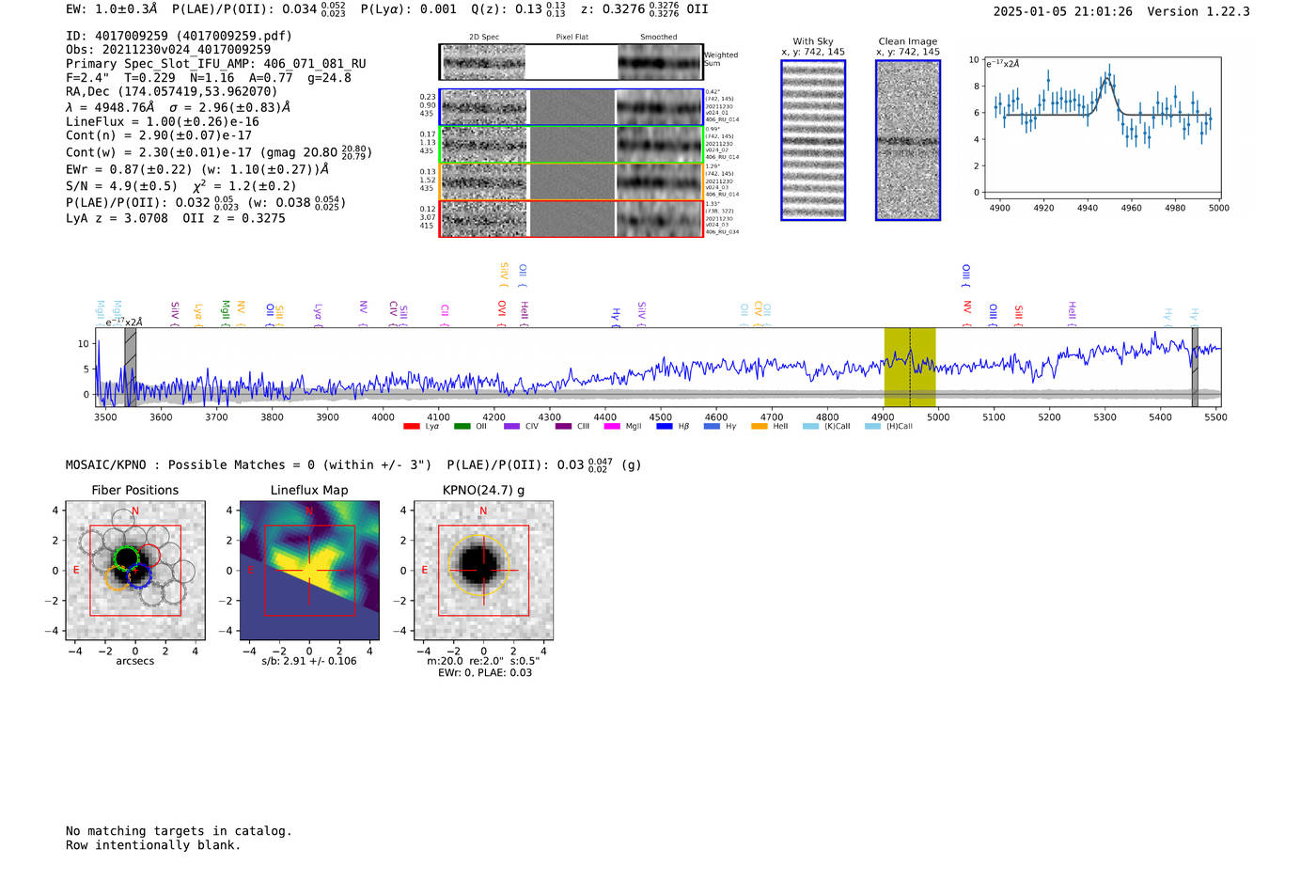Select the red-bordered fiber row in 2D spectra
This screenshot has height=896, width=1316.
coord(571,219)
